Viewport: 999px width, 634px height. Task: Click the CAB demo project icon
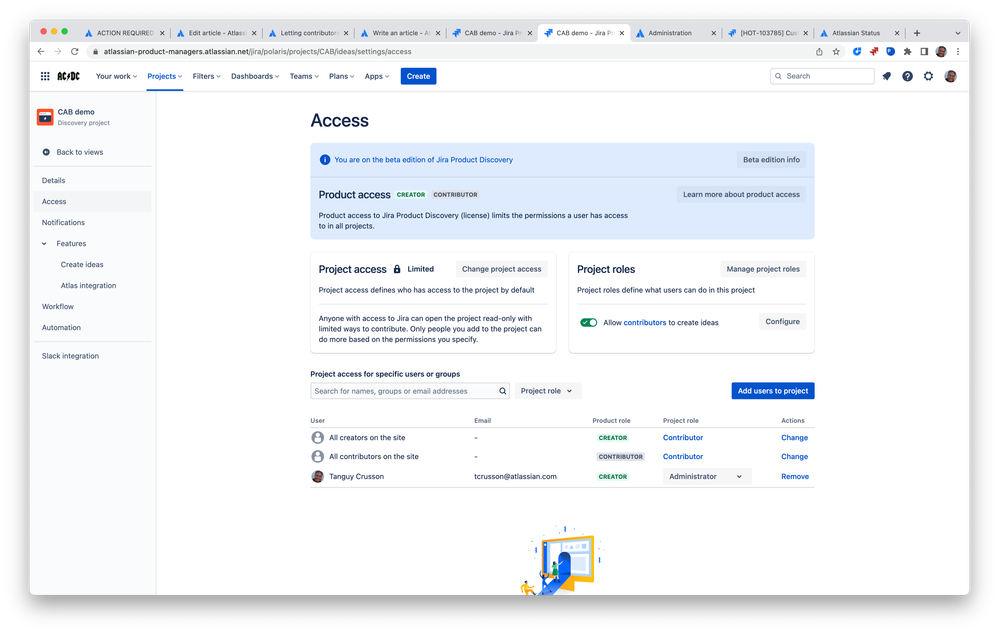[45, 117]
